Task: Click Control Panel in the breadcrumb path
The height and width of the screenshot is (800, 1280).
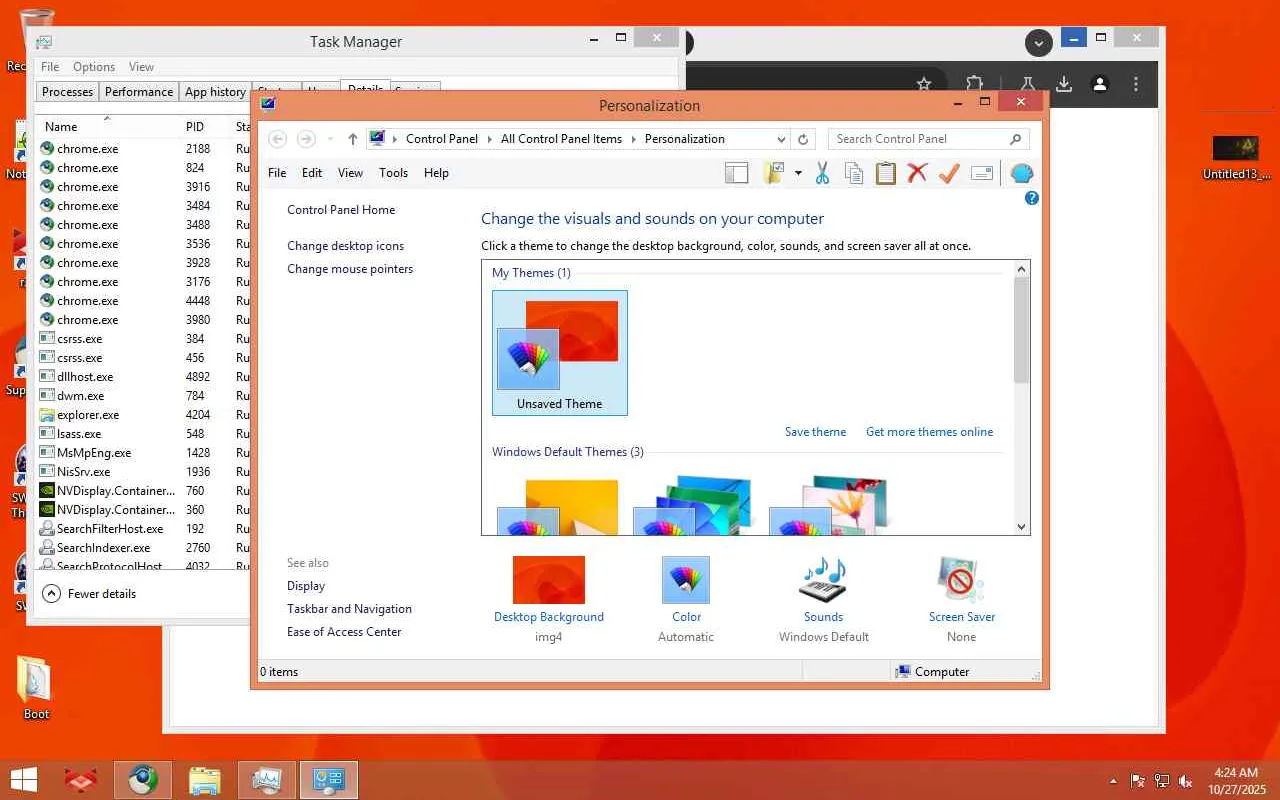Action: 442,139
